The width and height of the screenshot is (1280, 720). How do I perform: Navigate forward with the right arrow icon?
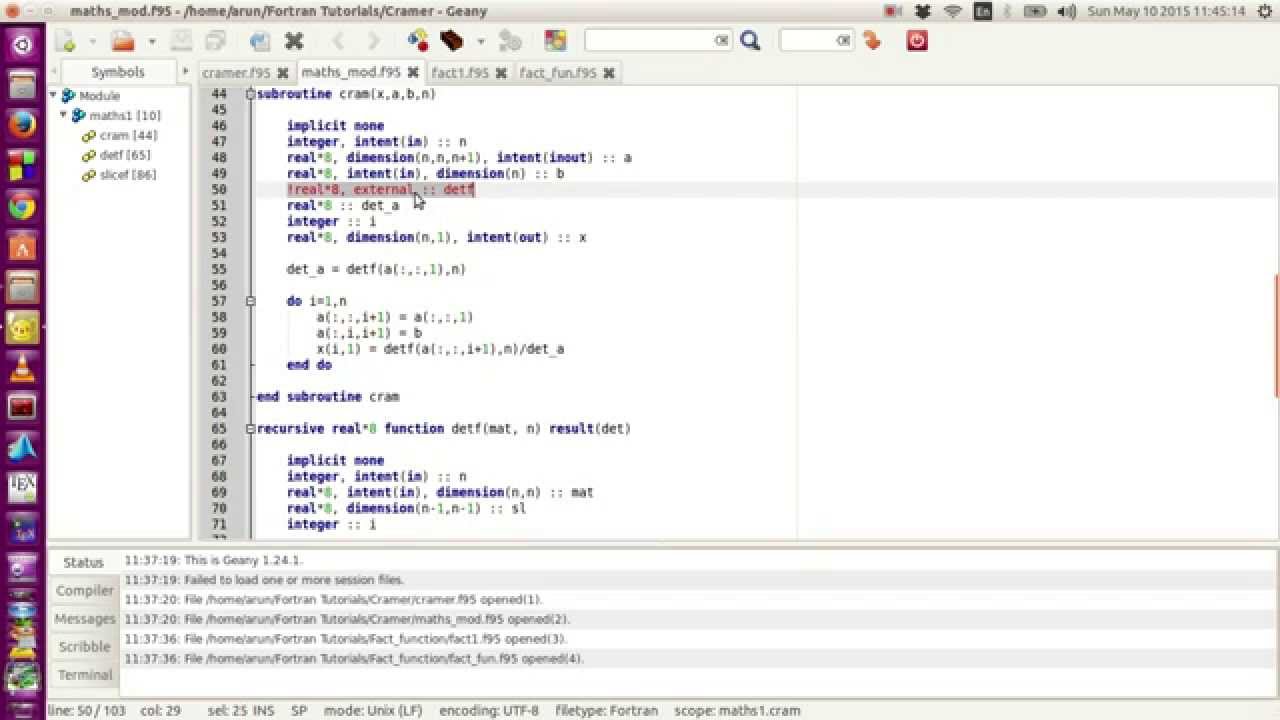[374, 41]
